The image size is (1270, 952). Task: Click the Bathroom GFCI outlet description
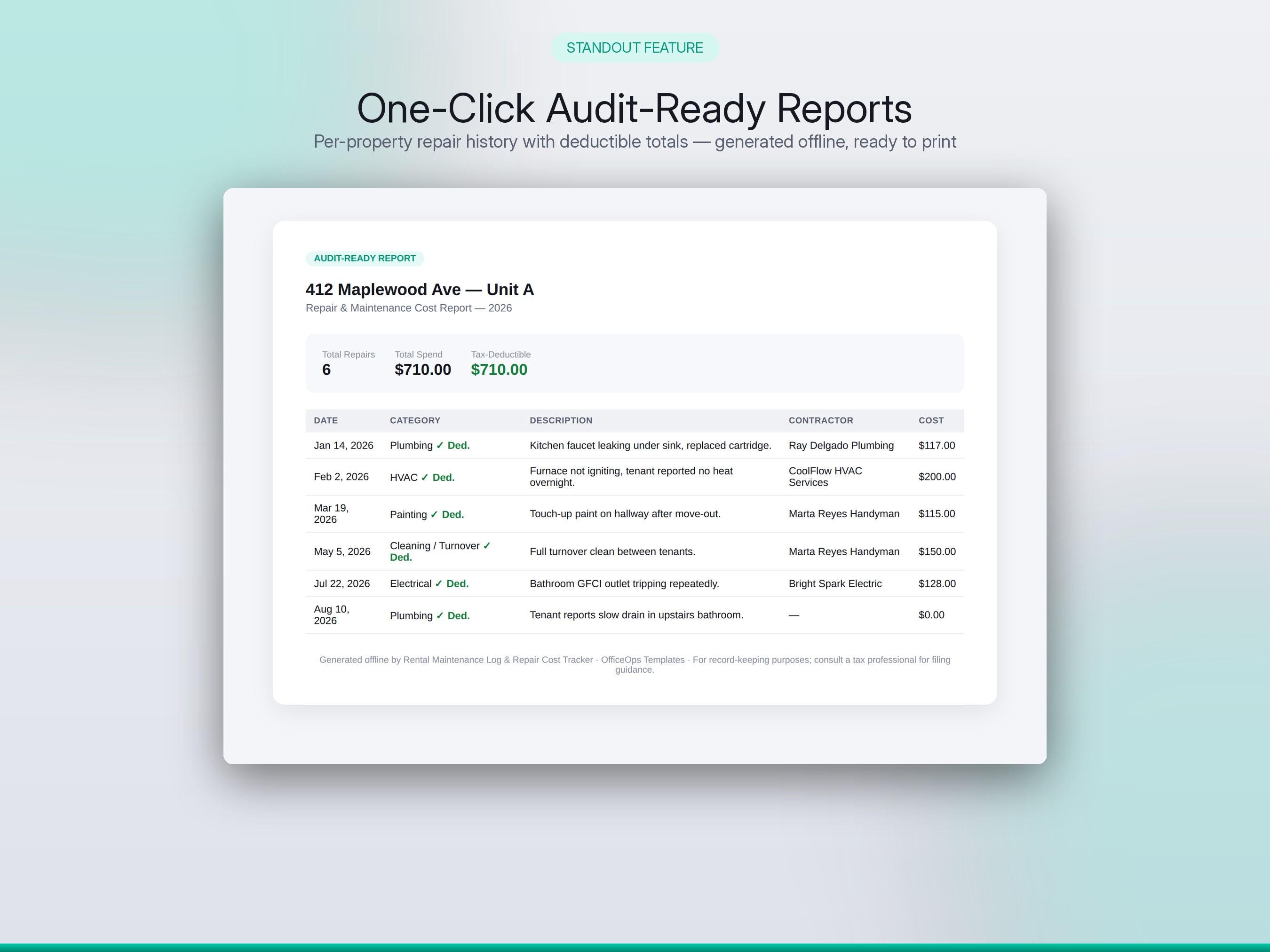(x=624, y=583)
